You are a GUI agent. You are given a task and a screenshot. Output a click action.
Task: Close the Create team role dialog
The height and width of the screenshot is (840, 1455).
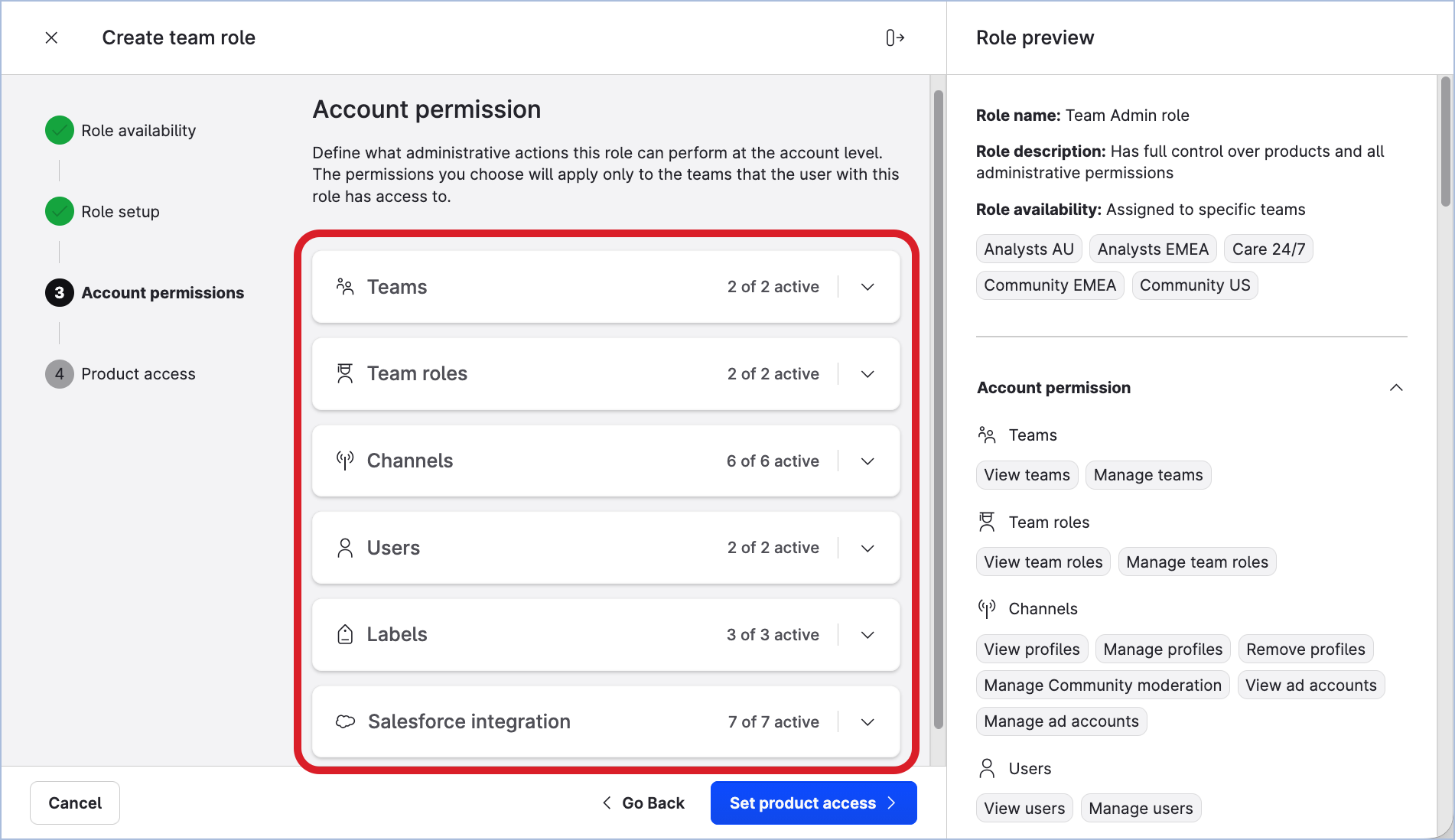(51, 37)
